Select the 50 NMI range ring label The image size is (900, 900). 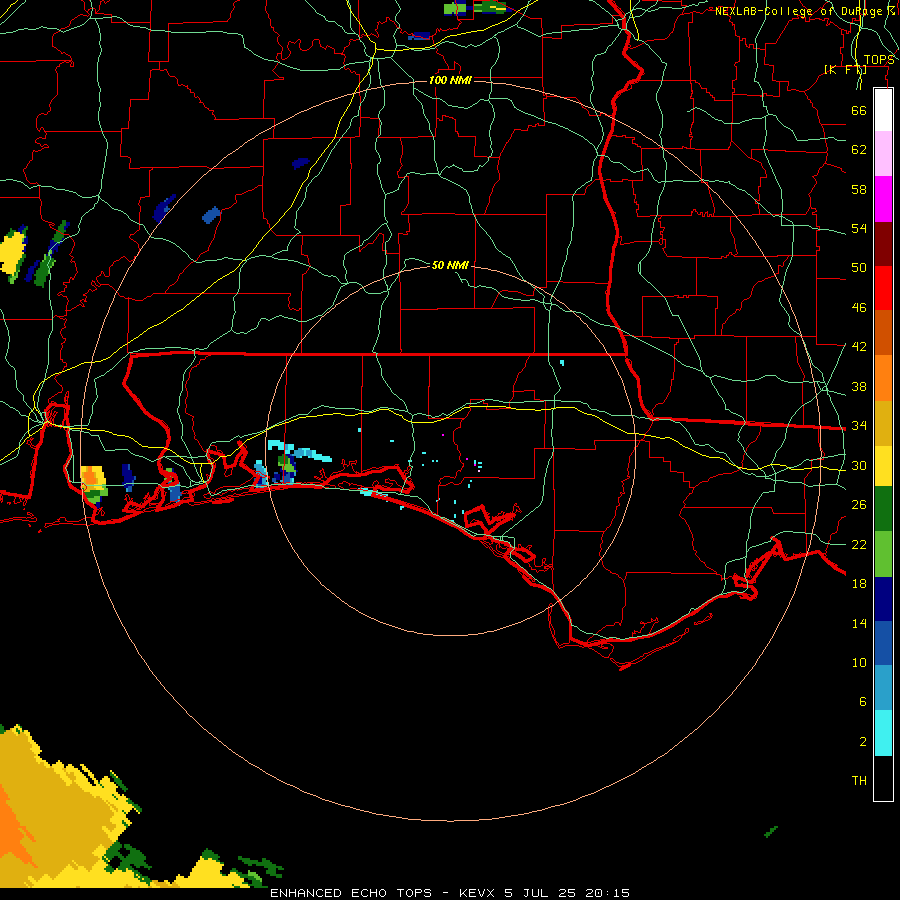(x=450, y=265)
